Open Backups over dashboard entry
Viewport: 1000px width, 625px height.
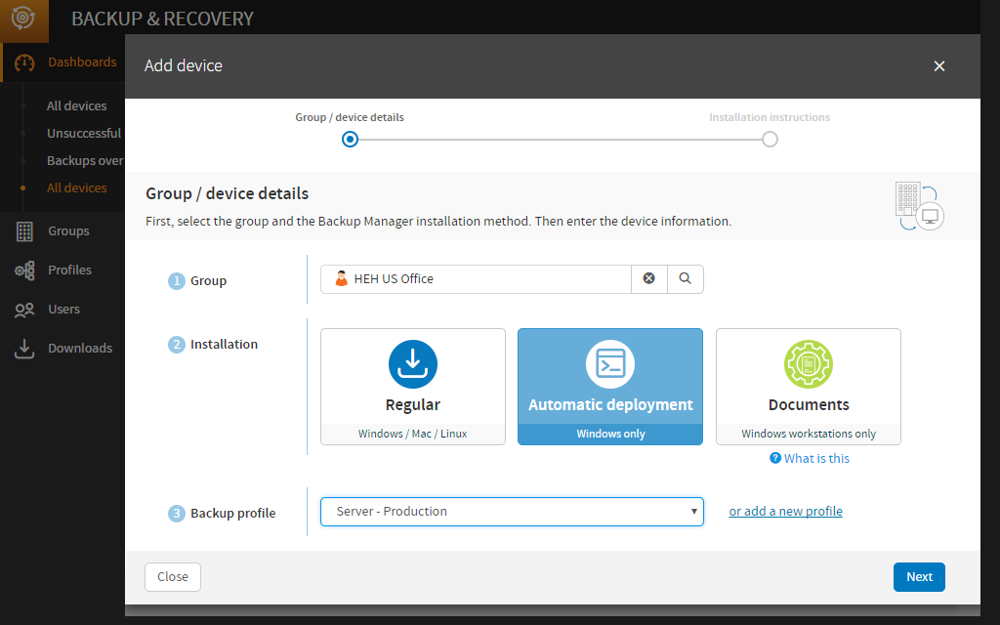(85, 161)
